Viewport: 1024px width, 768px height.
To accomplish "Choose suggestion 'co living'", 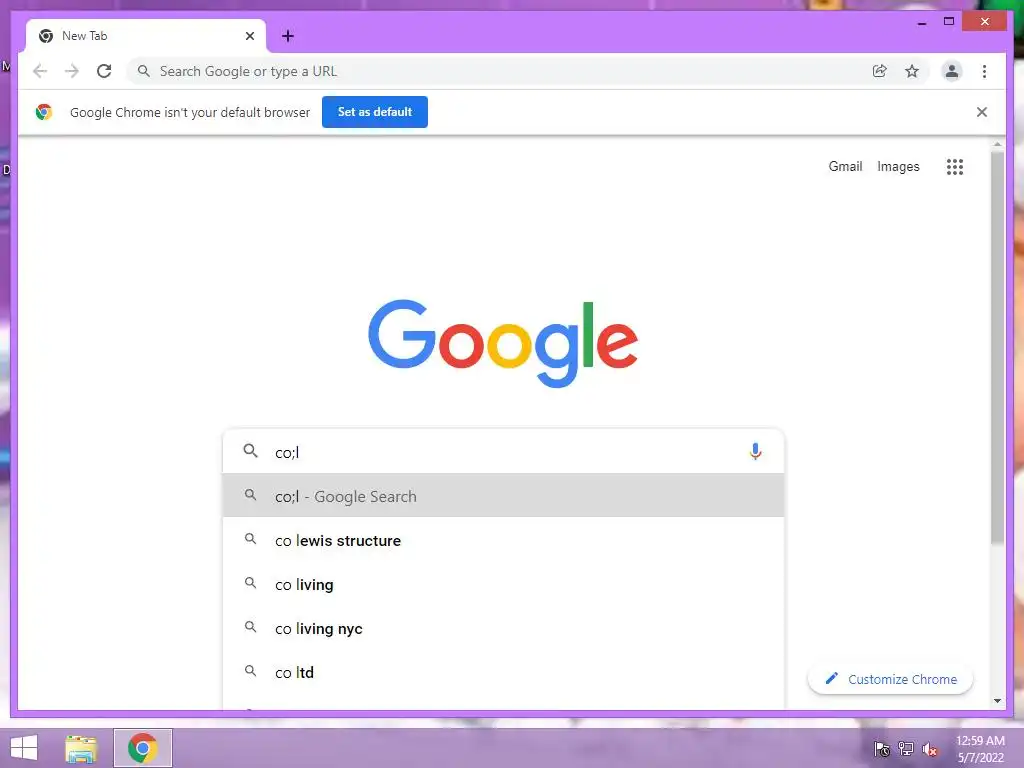I will coord(503,584).
